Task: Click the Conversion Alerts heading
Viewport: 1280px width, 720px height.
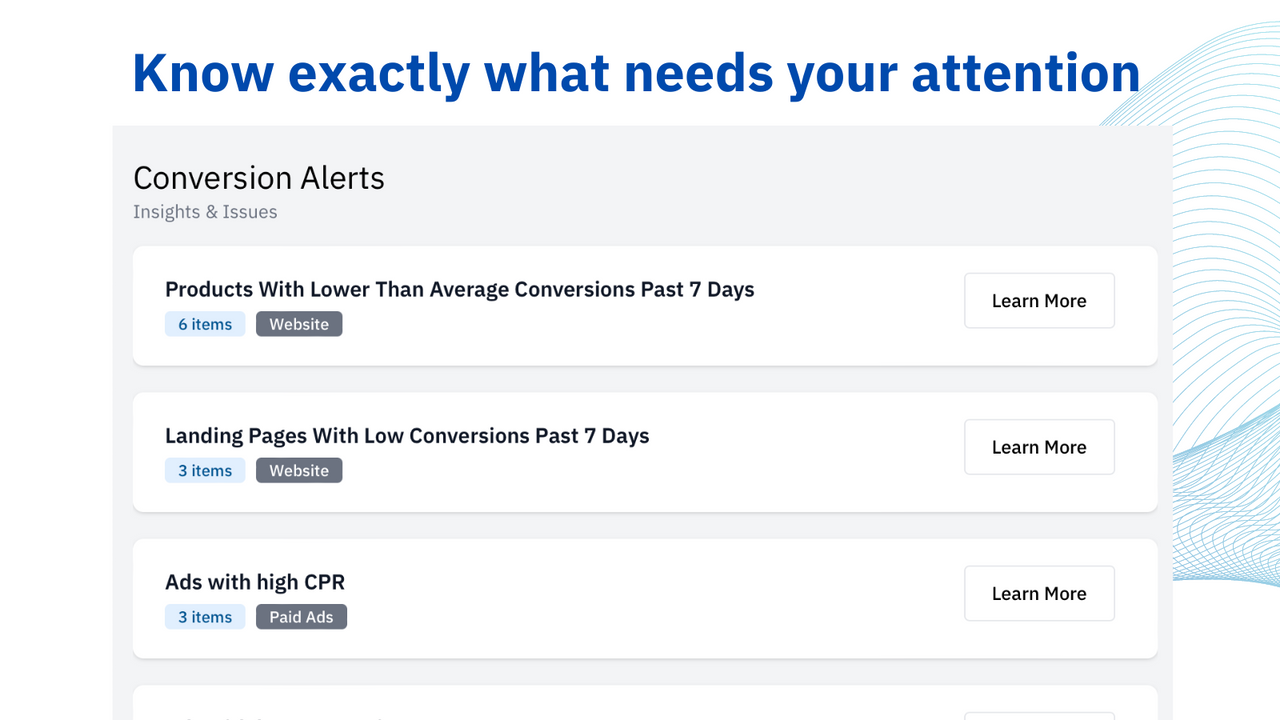Action: tap(258, 178)
